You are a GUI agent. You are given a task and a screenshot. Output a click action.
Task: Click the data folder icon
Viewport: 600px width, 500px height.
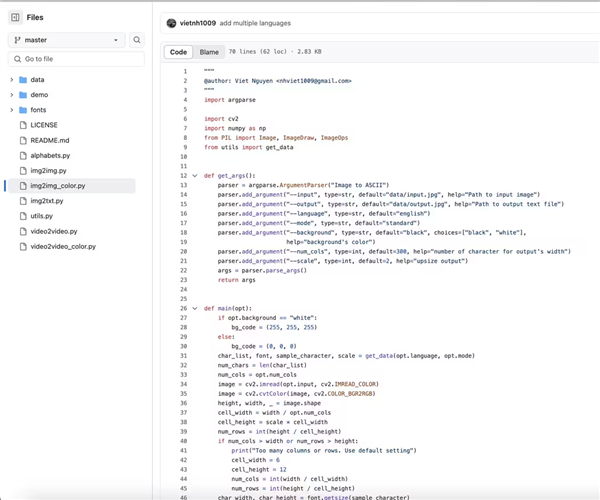[x=23, y=80]
